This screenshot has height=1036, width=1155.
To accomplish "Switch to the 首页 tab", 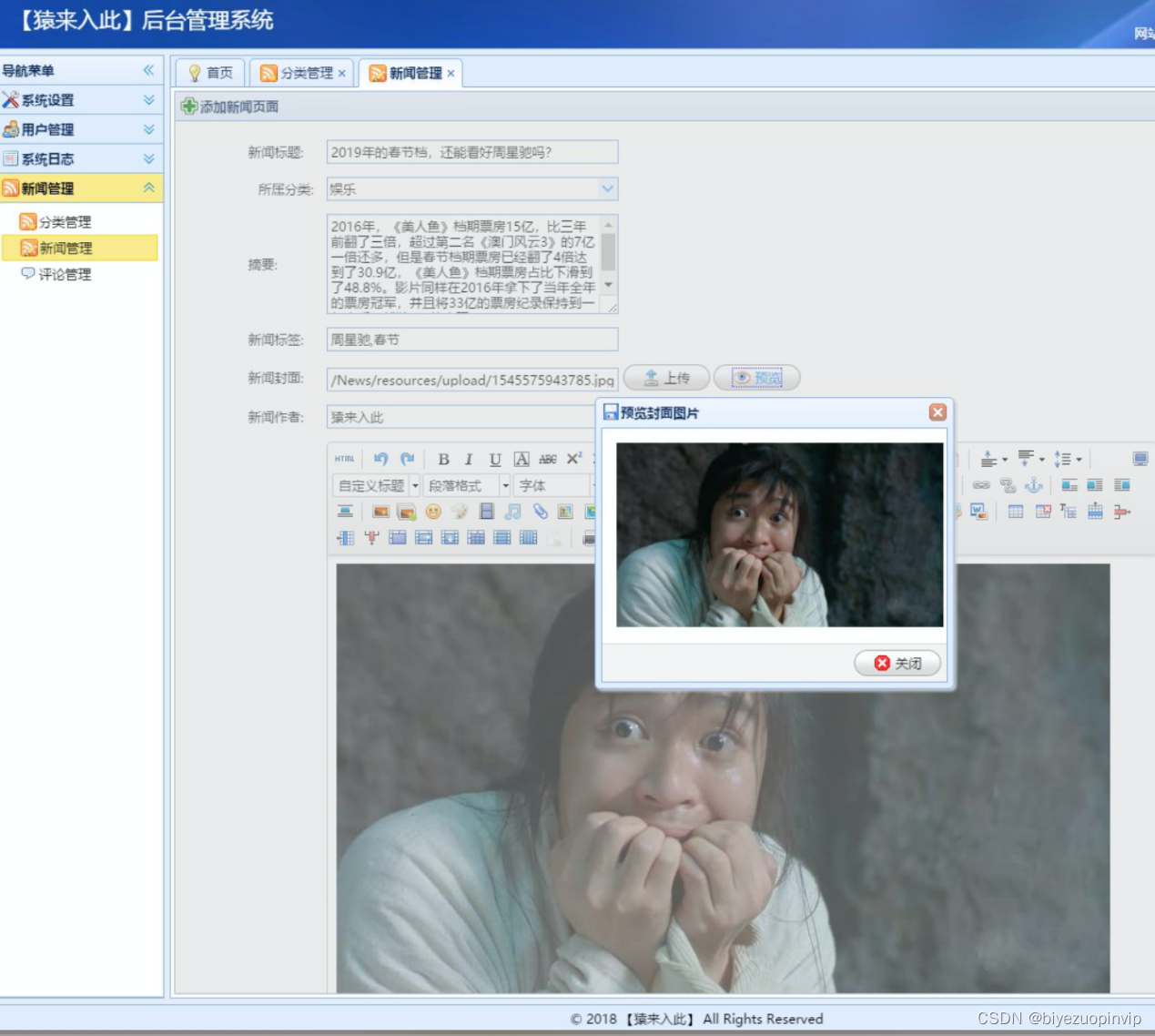I will [210, 73].
